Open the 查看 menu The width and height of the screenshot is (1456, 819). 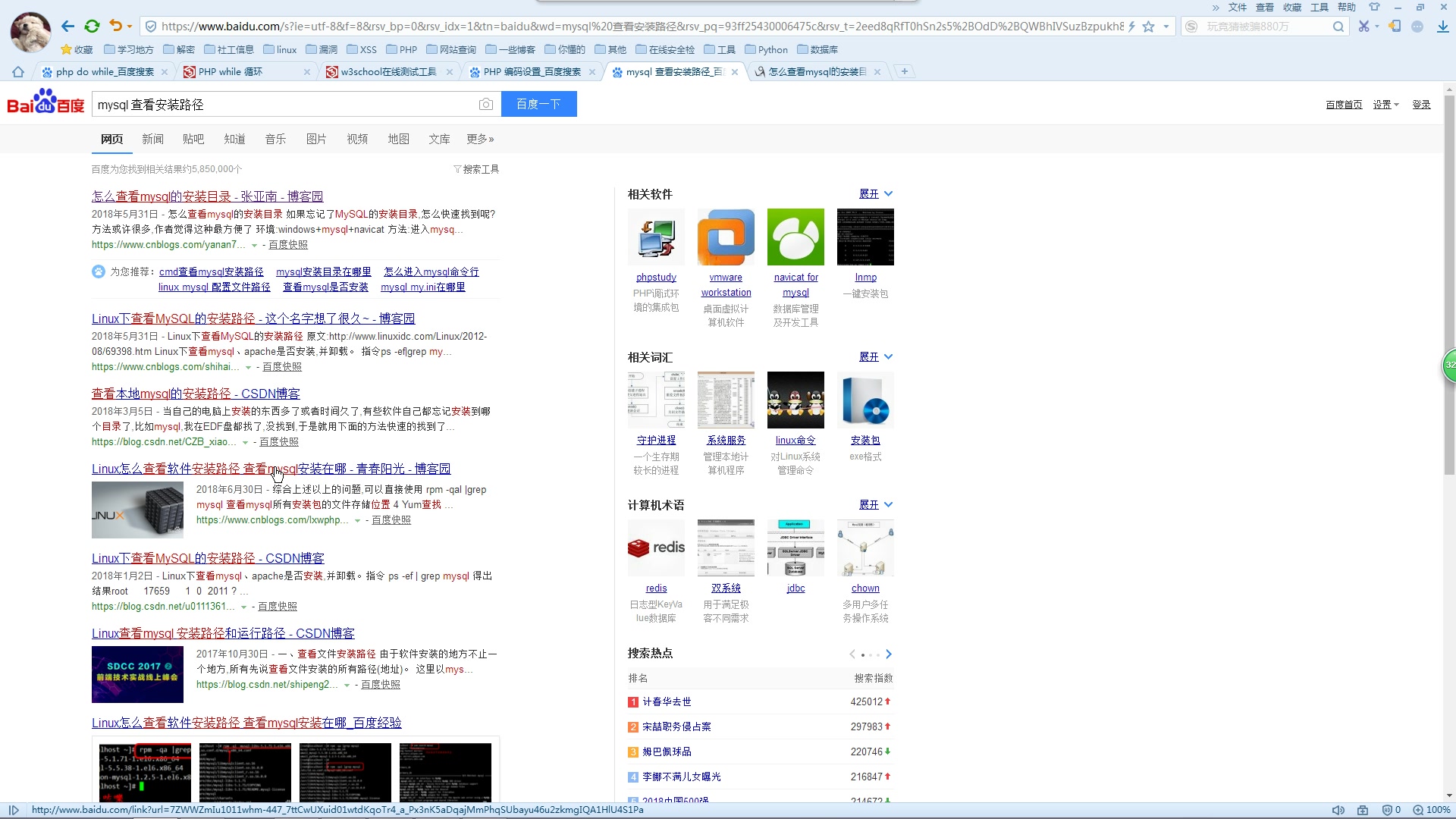1265,8
